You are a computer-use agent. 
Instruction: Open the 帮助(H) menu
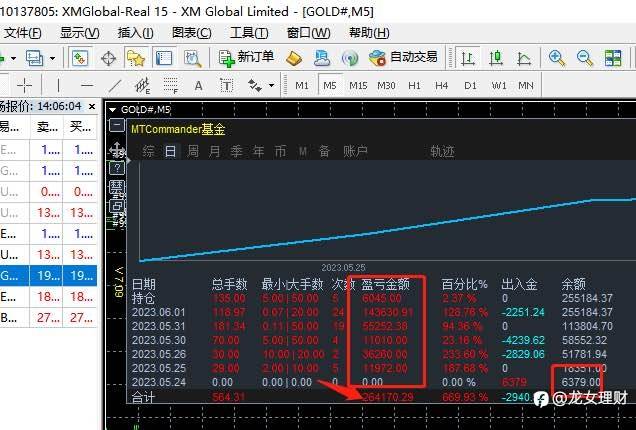coord(369,32)
